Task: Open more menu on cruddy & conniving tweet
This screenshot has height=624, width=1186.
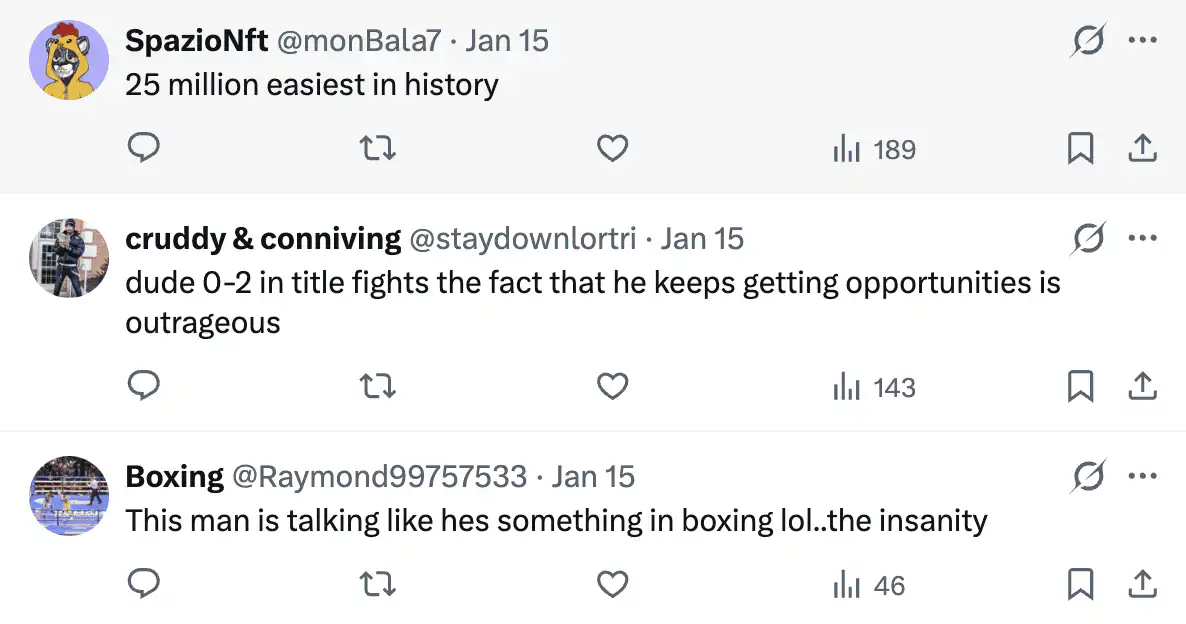Action: 1142,239
